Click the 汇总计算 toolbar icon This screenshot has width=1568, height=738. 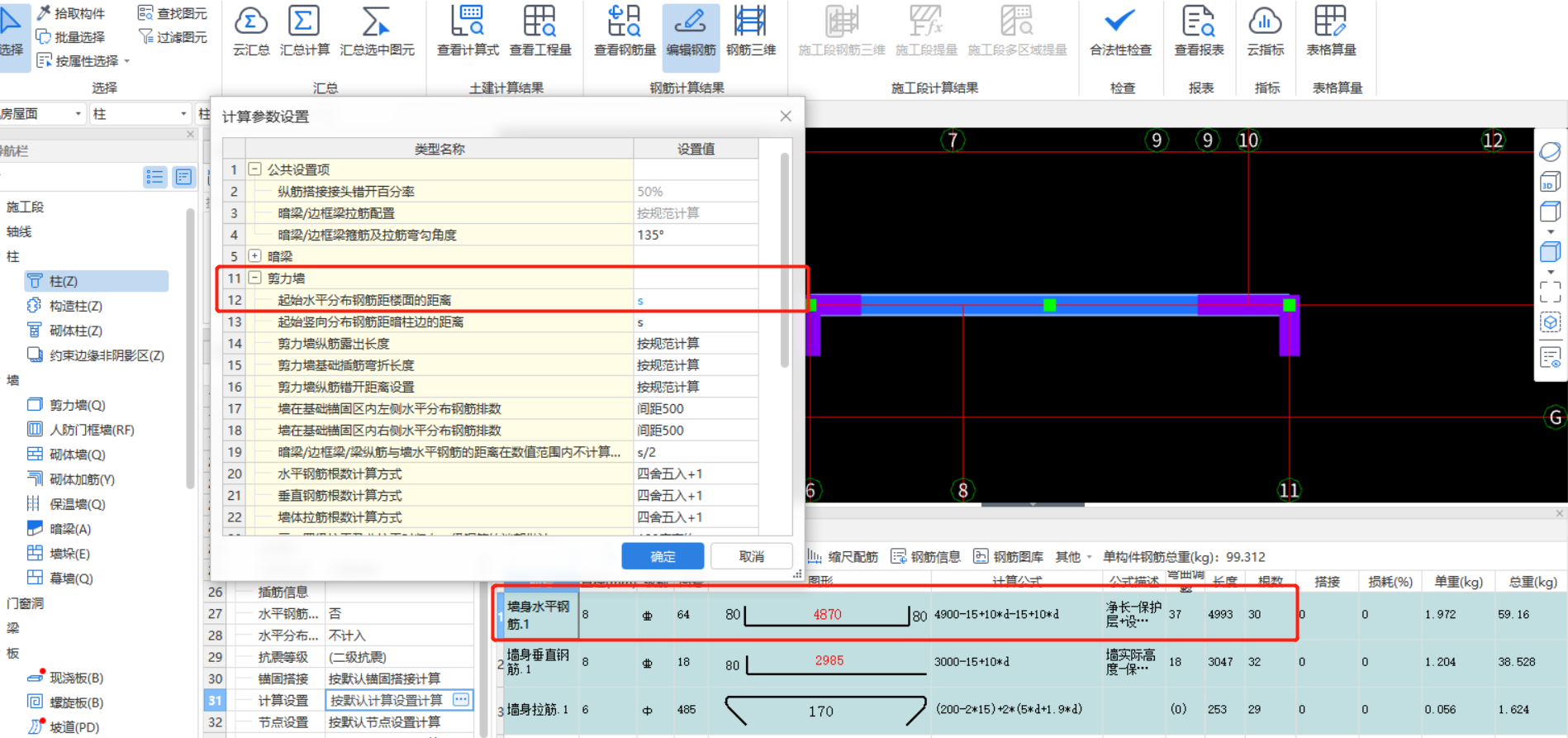click(304, 31)
